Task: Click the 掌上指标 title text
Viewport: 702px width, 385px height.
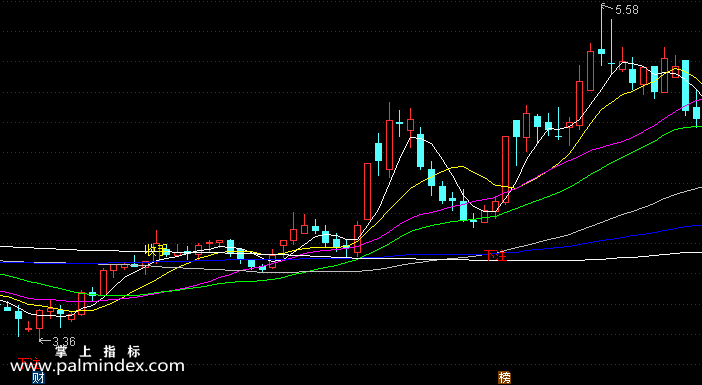Action: pos(98,351)
